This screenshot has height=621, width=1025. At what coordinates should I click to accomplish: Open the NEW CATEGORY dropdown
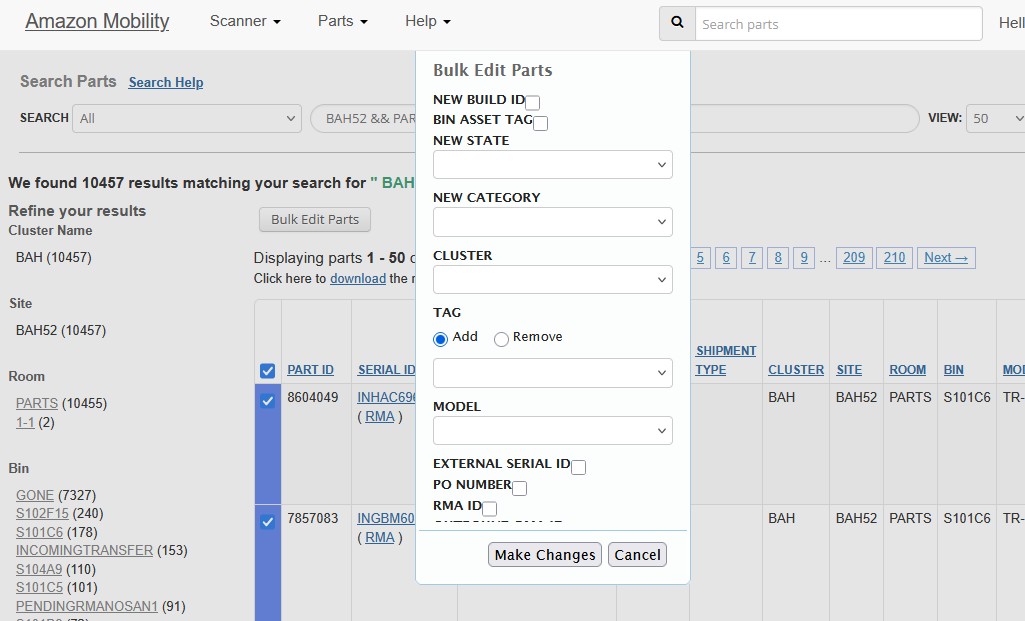(x=552, y=221)
